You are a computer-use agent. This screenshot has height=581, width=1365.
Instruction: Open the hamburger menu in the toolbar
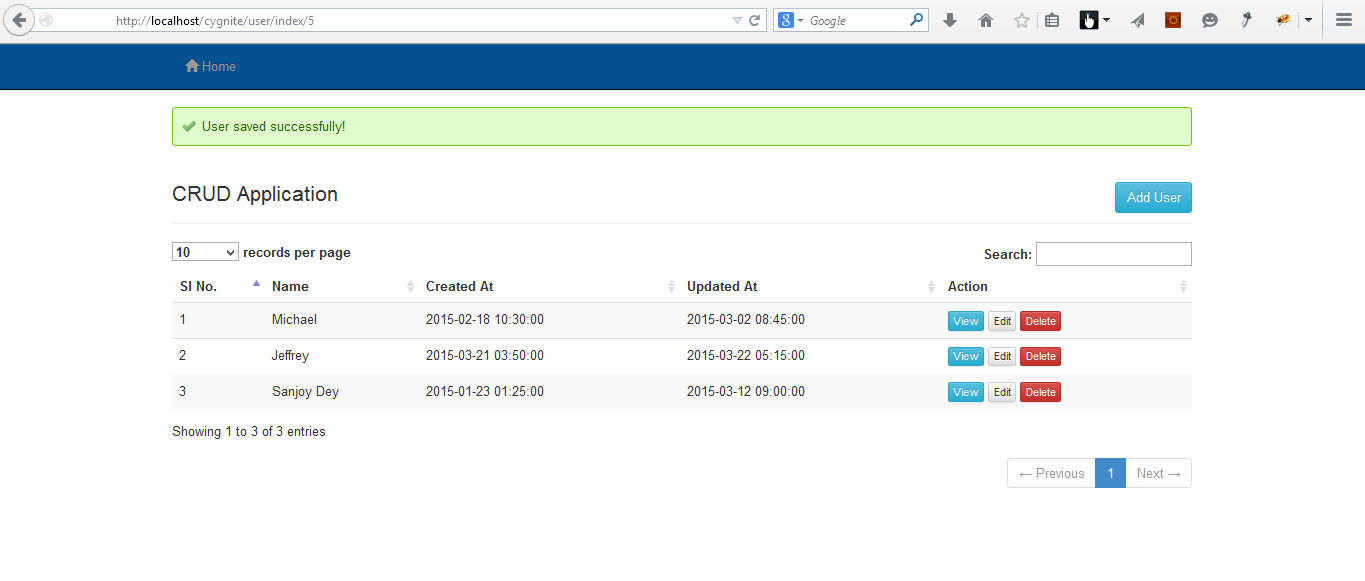coord(1343,19)
